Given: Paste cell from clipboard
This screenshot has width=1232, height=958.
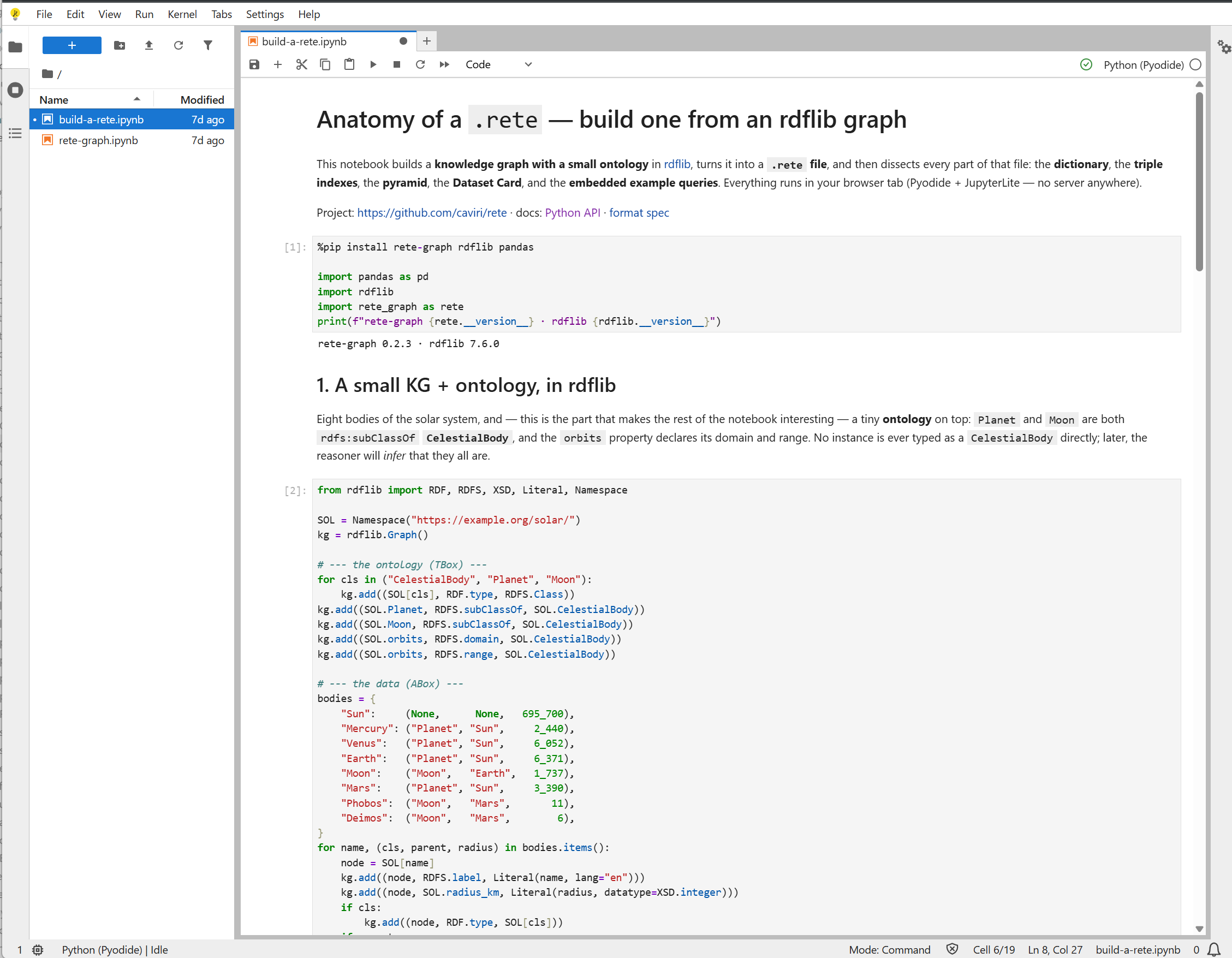Looking at the screenshot, I should [349, 64].
